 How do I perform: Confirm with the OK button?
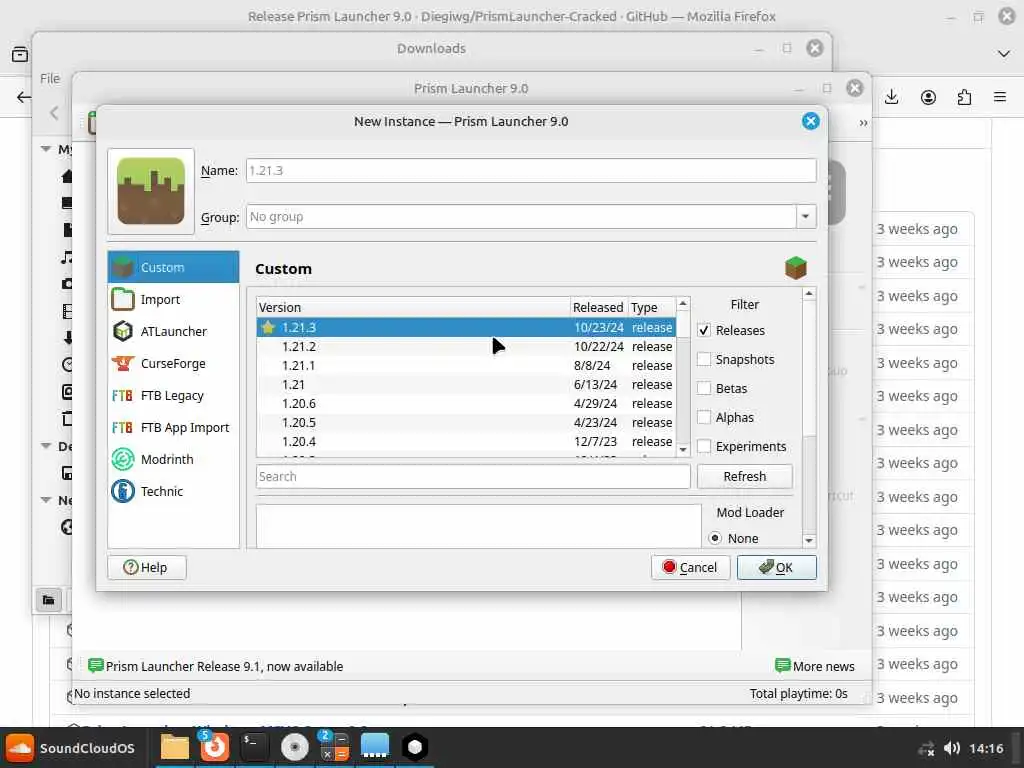(776, 568)
